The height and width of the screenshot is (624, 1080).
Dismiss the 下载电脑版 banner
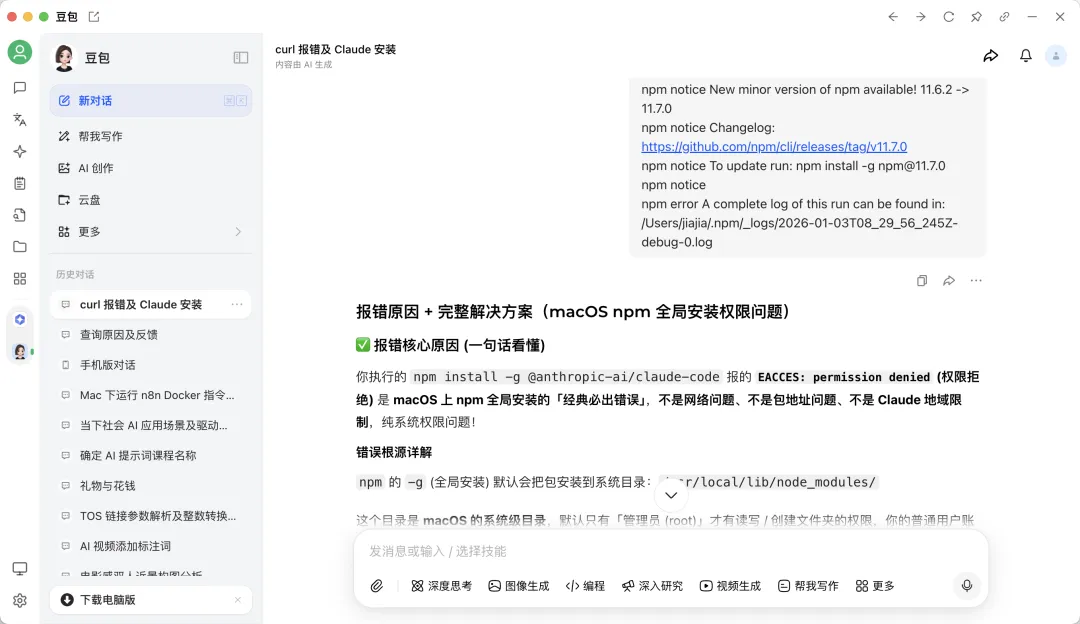click(238, 600)
